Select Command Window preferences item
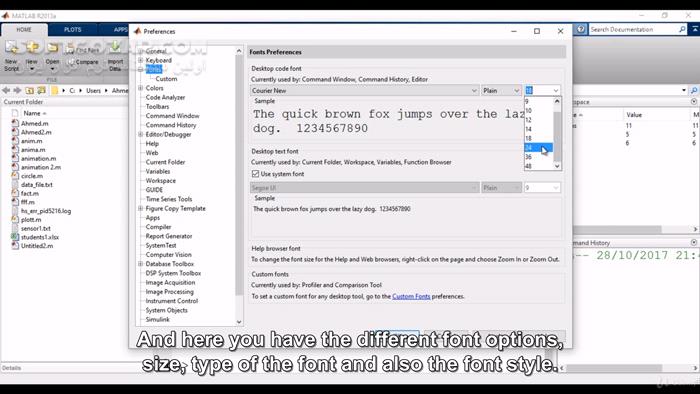This screenshot has height=394, width=700. point(172,116)
